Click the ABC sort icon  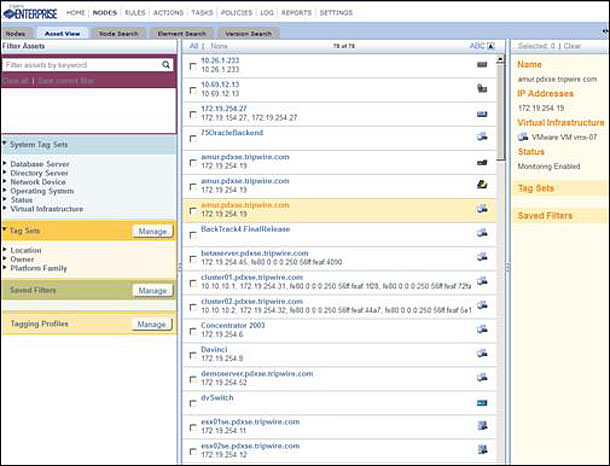pyautogui.click(x=491, y=46)
